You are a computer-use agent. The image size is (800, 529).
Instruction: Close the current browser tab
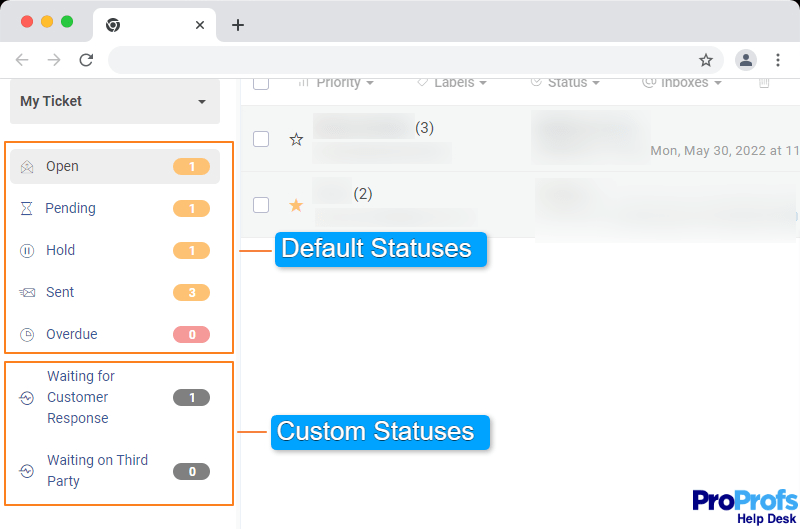200,25
